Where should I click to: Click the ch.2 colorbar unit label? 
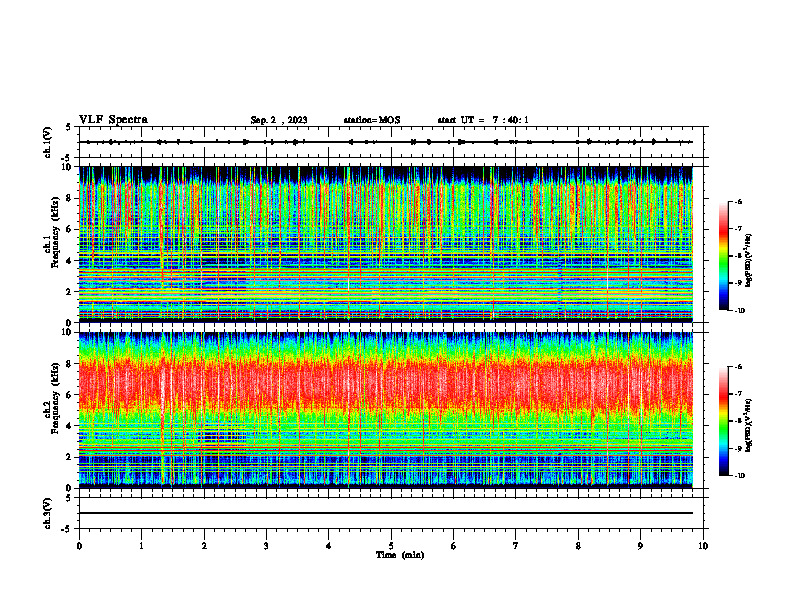coord(749,424)
